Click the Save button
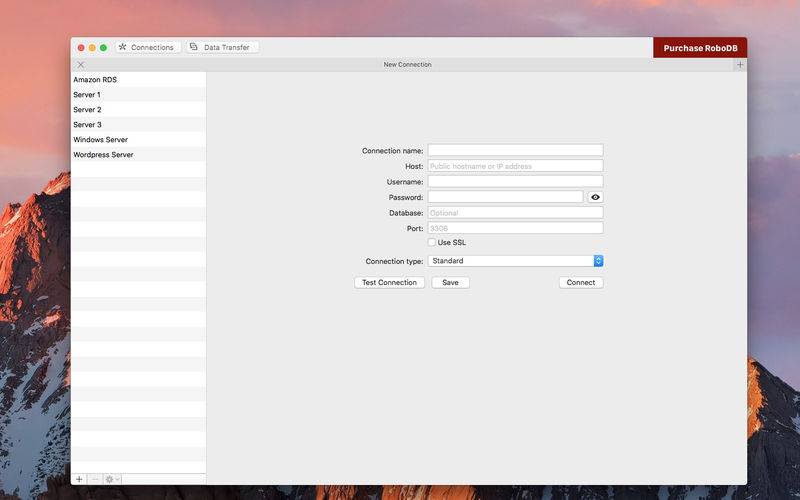Image resolution: width=800 pixels, height=500 pixels. click(450, 282)
